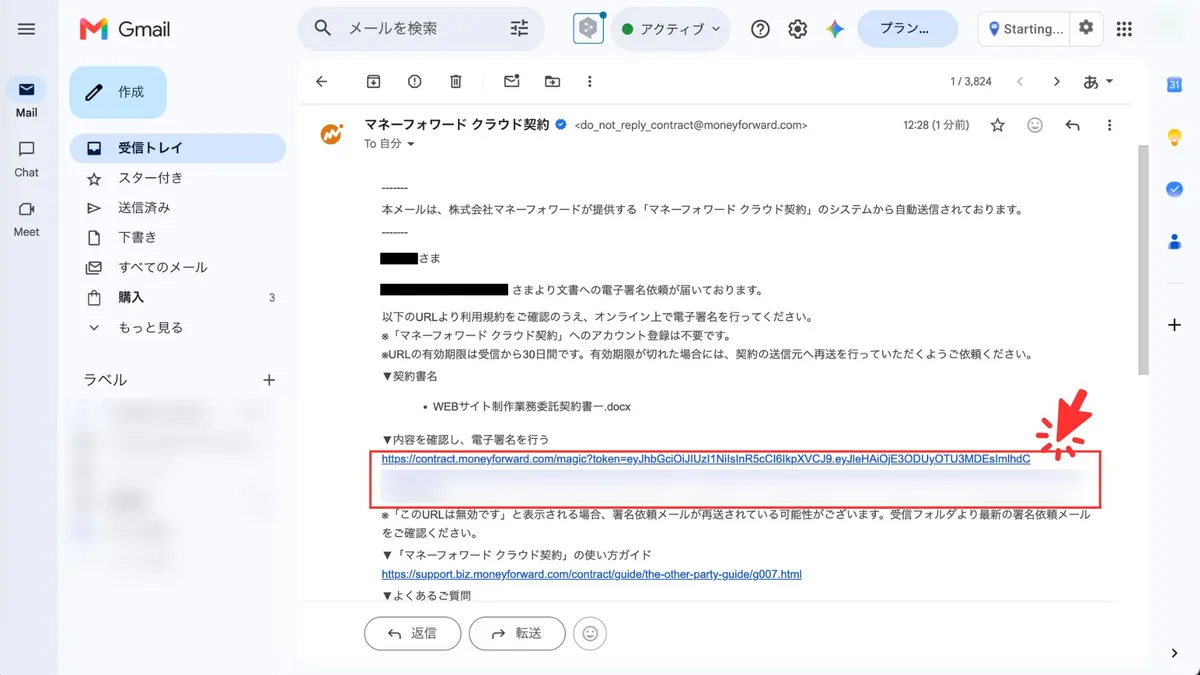Open the contract.moneyforward.com magic link
Viewport: 1200px width, 675px height.
click(x=706, y=460)
